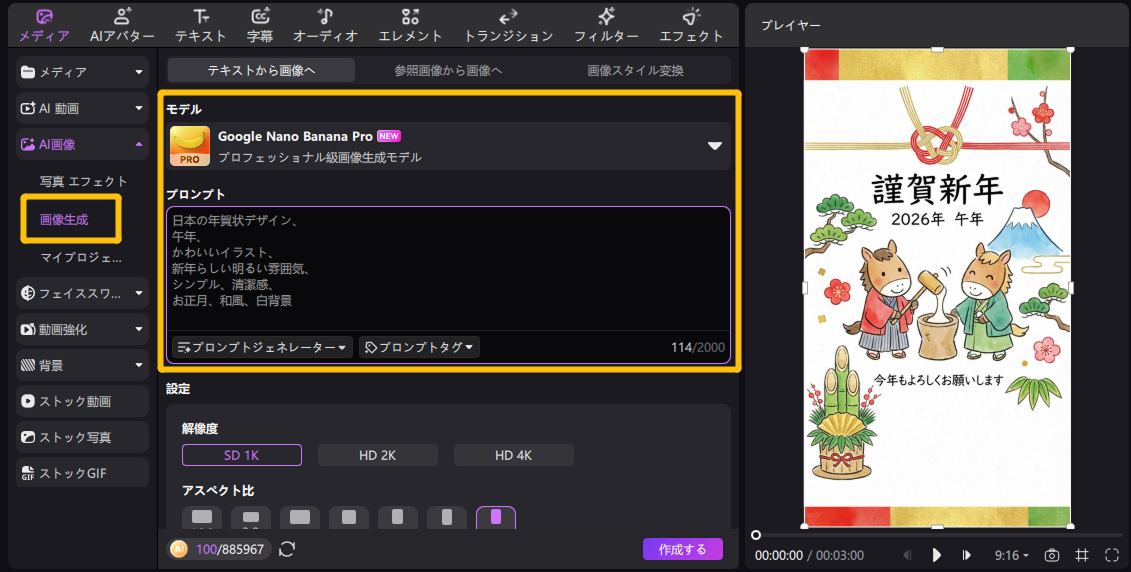The width and height of the screenshot is (1131, 572).
Task: Play the preview video
Action: [936, 555]
